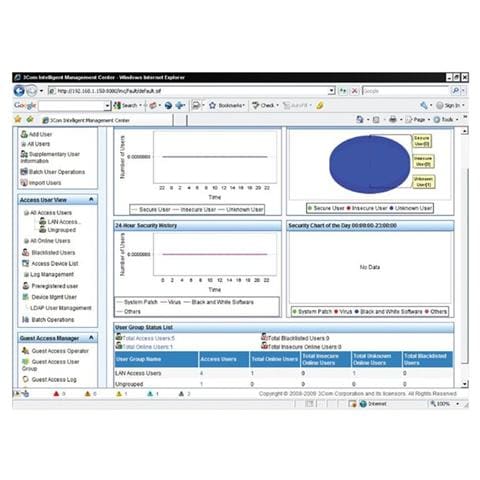
Task: Click the Add User icon
Action: [24, 134]
